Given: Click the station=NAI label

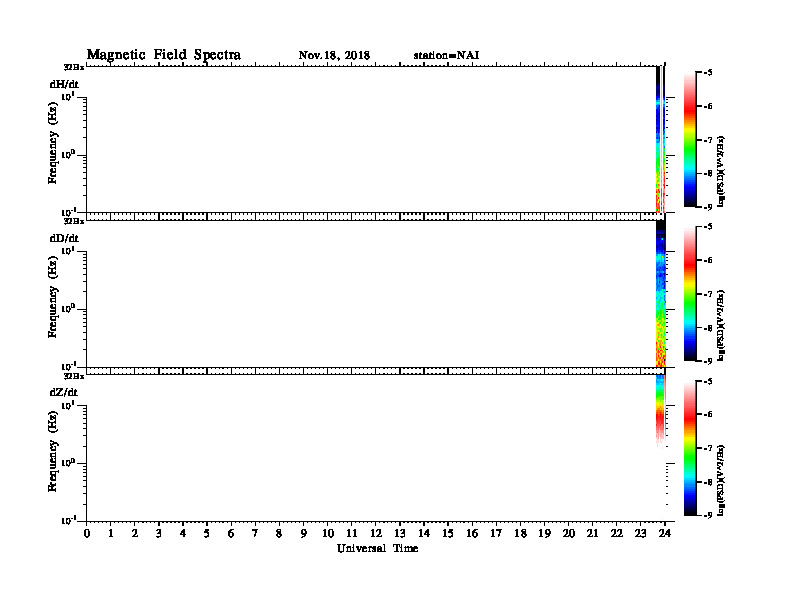Looking at the screenshot, I should 446,56.
